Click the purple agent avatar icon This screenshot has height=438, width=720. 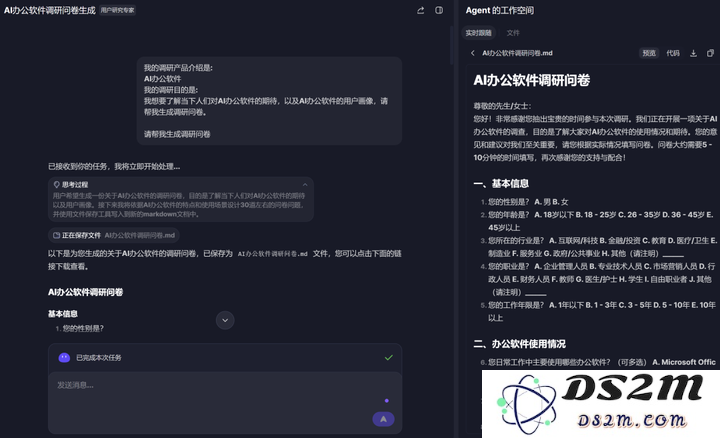(x=64, y=357)
